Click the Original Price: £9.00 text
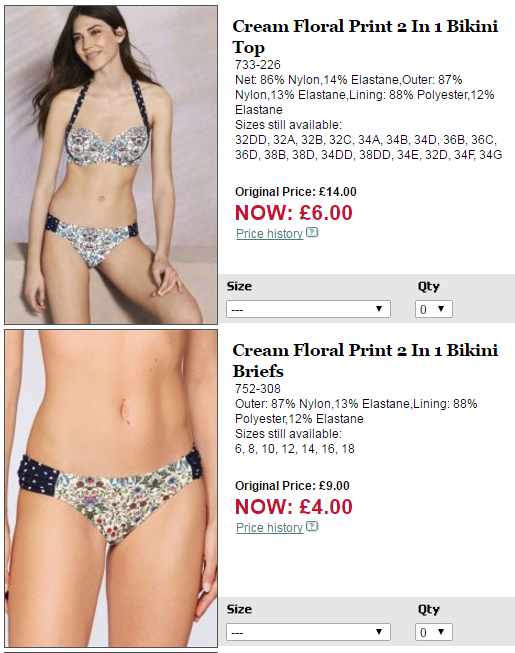Image resolution: width=515 pixels, height=653 pixels. pos(292,486)
